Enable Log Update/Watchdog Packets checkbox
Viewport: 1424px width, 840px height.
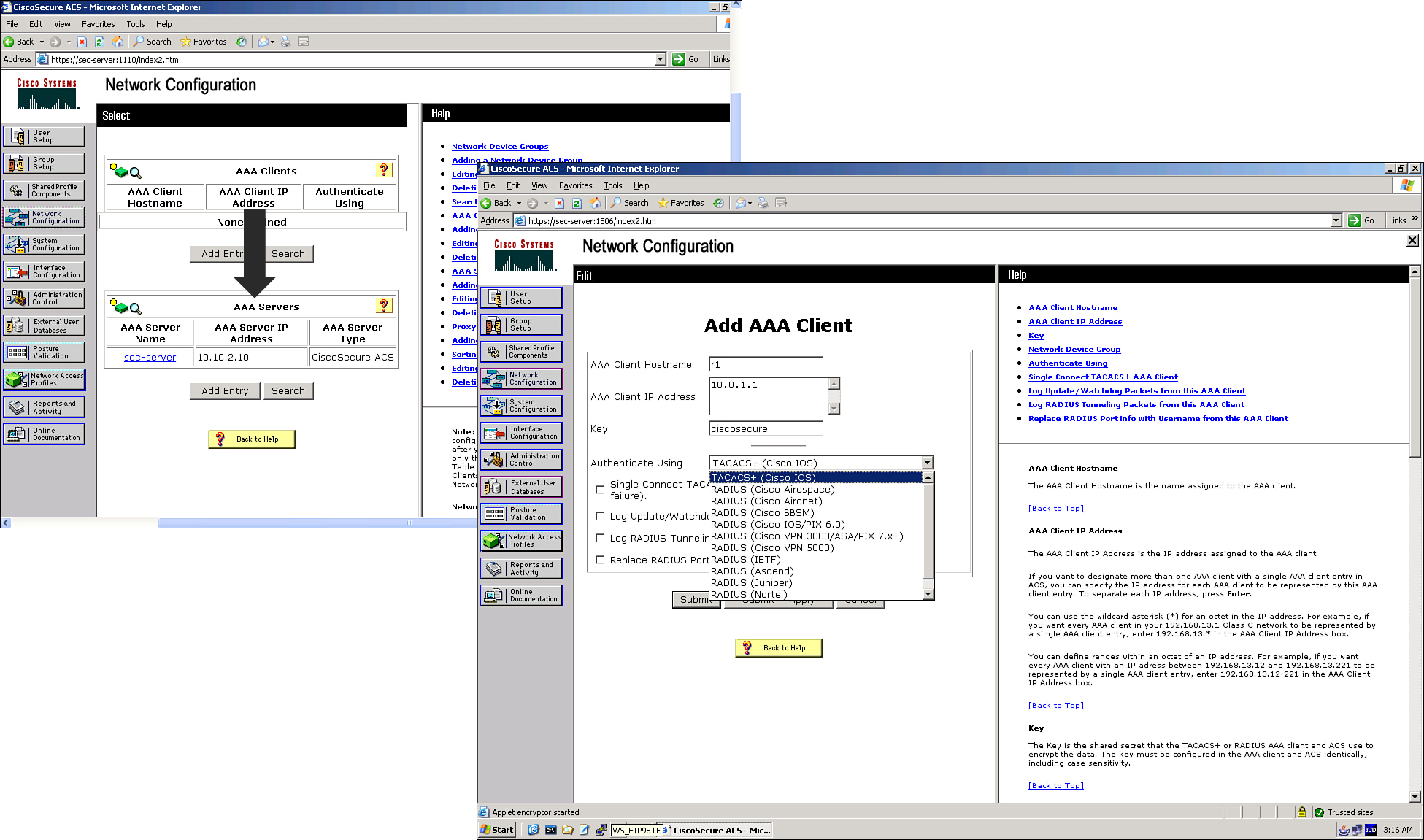(600, 516)
